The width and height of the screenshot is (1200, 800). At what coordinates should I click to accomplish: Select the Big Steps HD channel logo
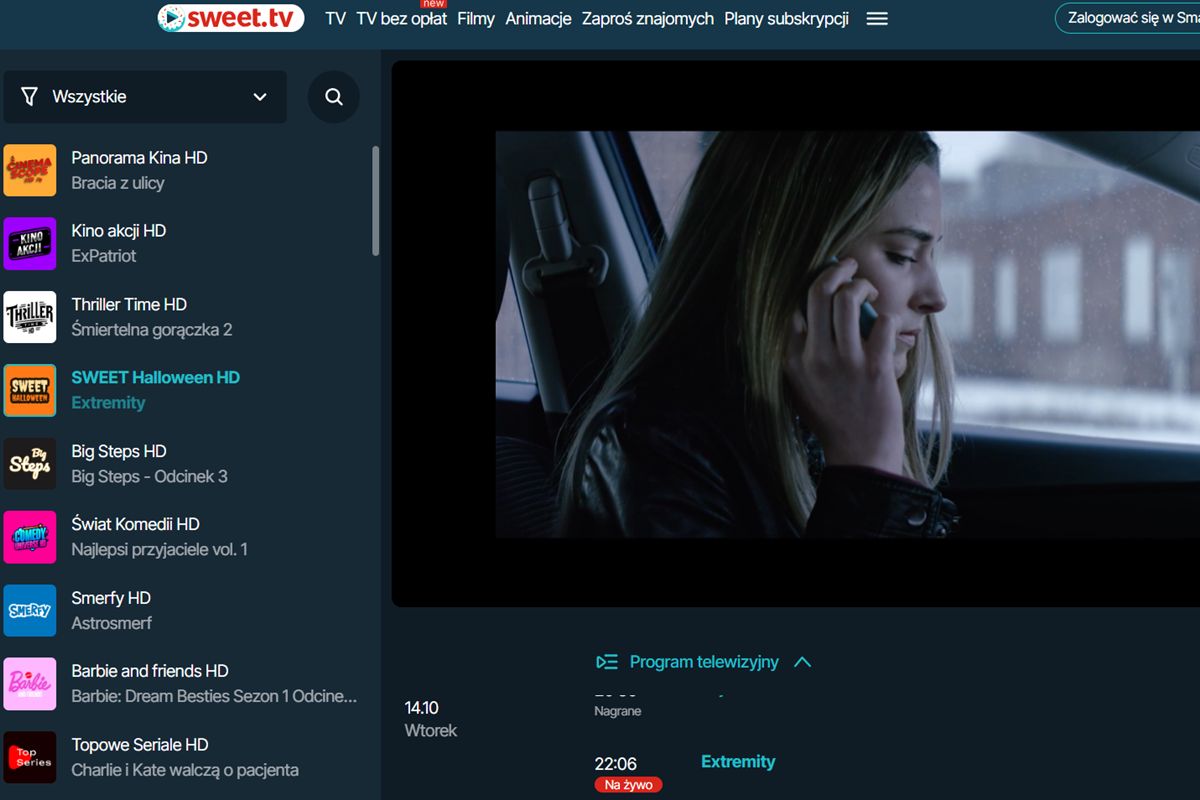30,464
